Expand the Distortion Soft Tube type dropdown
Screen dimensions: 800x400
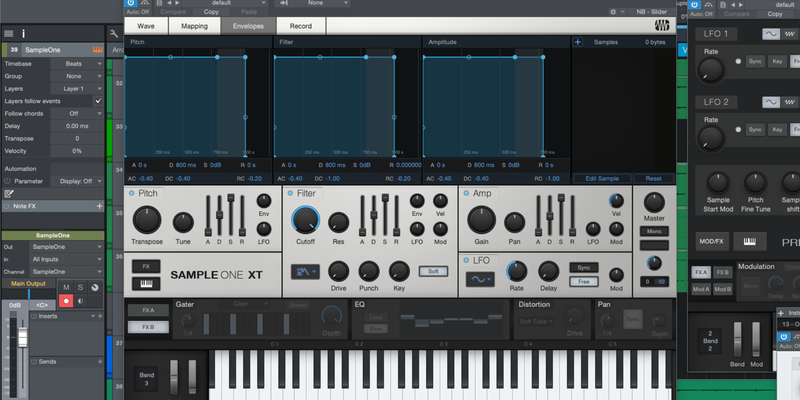tap(539, 320)
